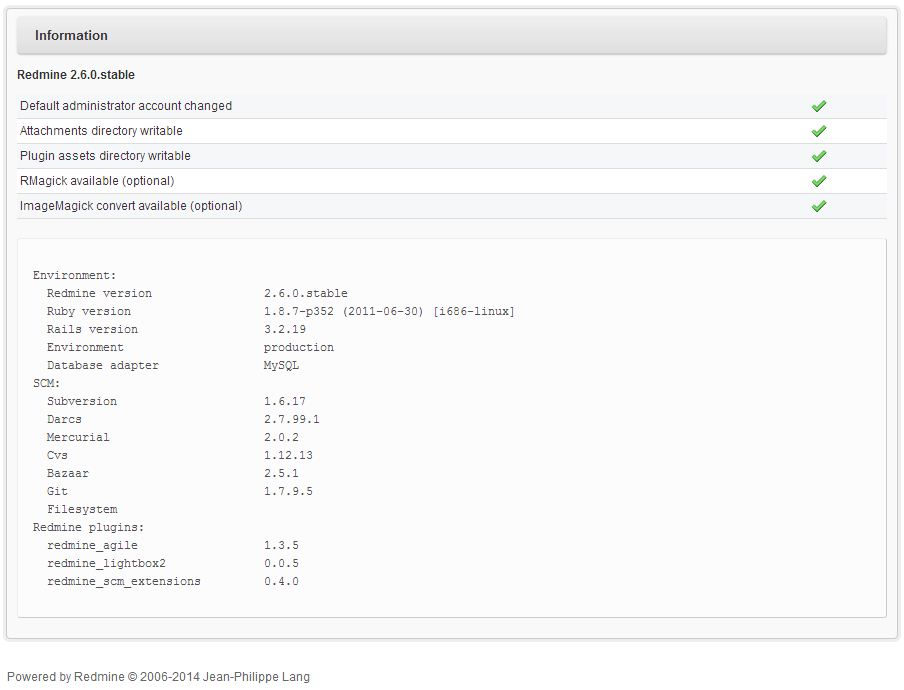
Task: Click Darcs version 2.7.99.1
Action: coord(292,419)
